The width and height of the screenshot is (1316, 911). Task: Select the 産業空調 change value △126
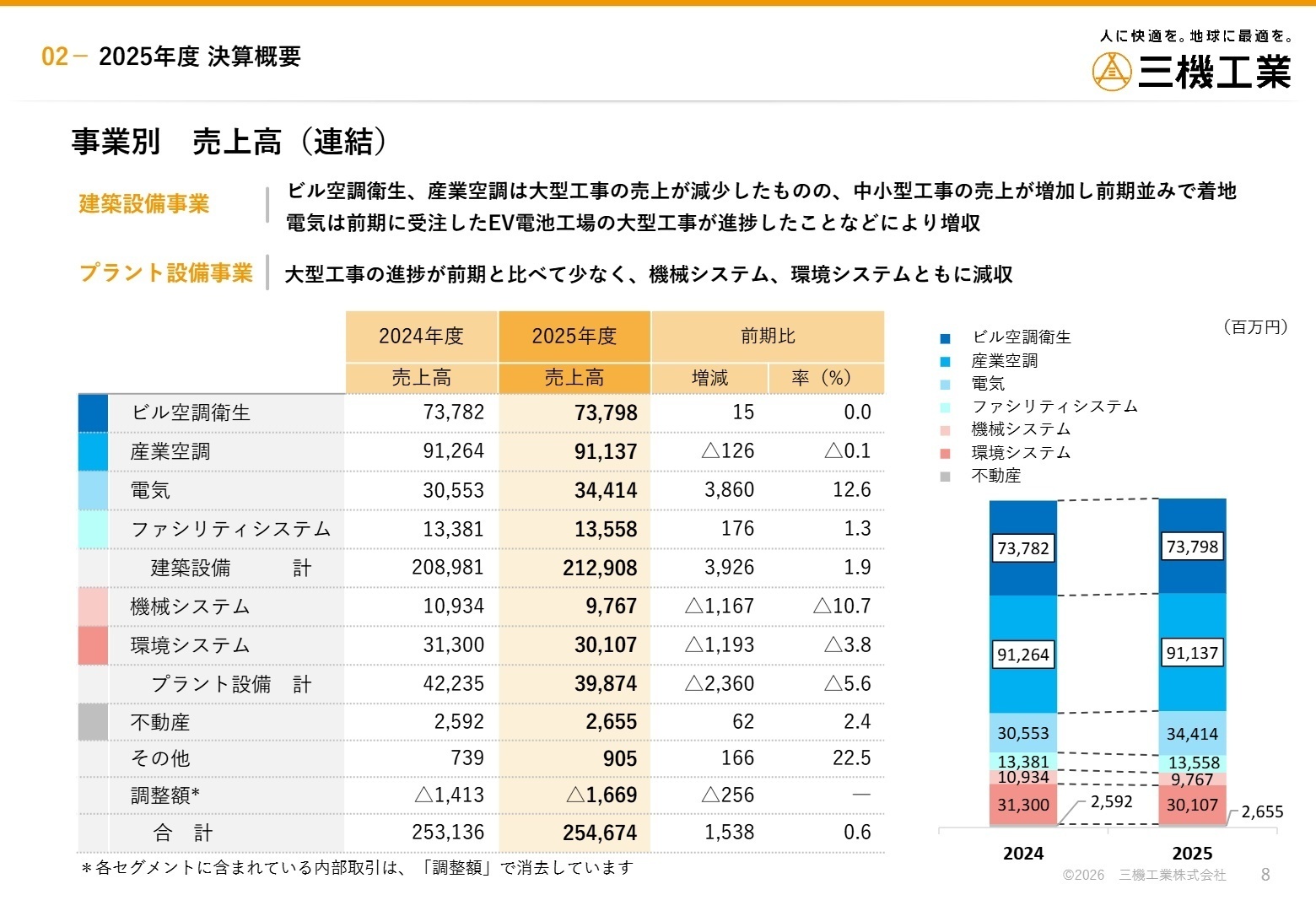pos(728,451)
